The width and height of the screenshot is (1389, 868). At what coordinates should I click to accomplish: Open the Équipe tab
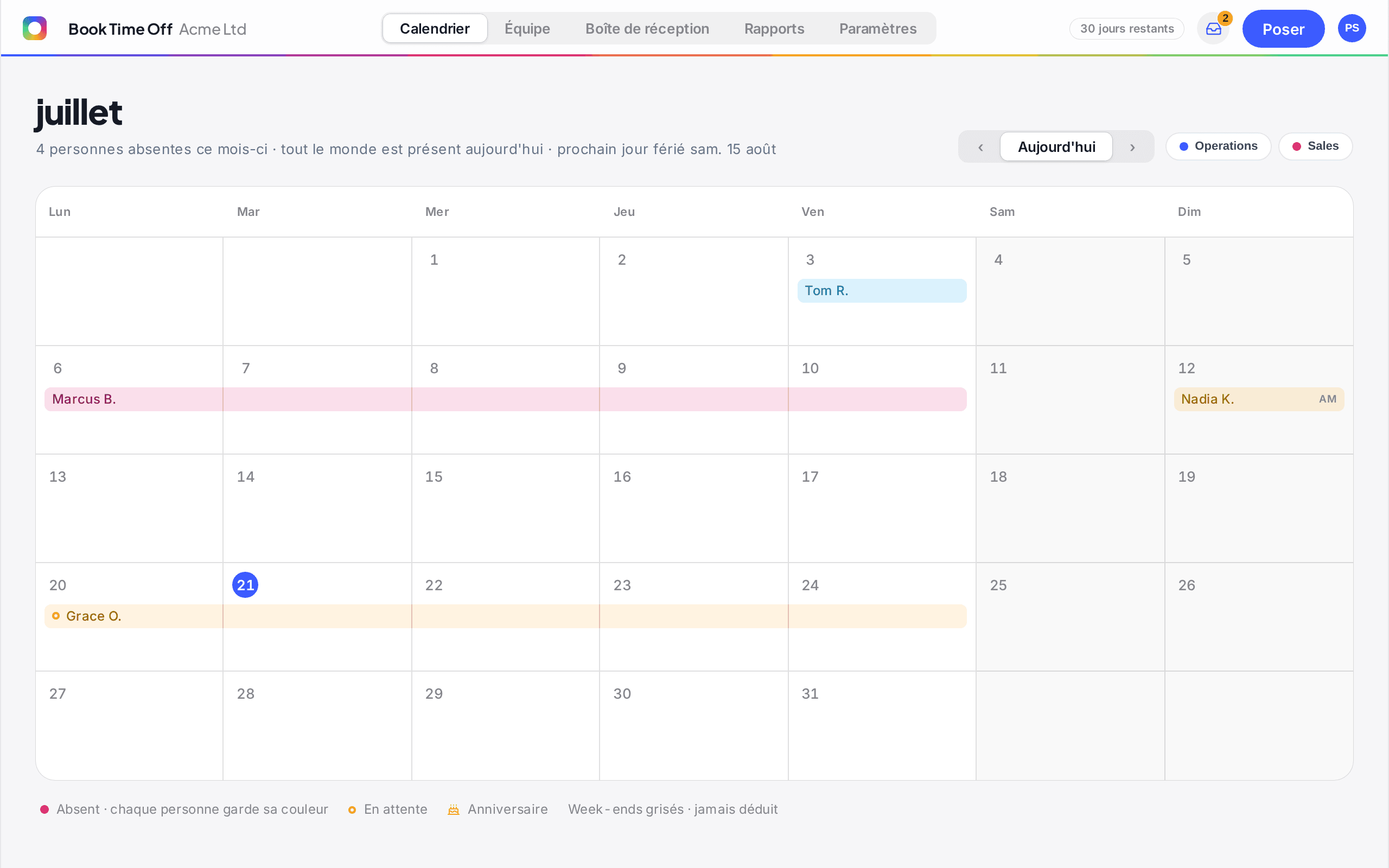527,29
